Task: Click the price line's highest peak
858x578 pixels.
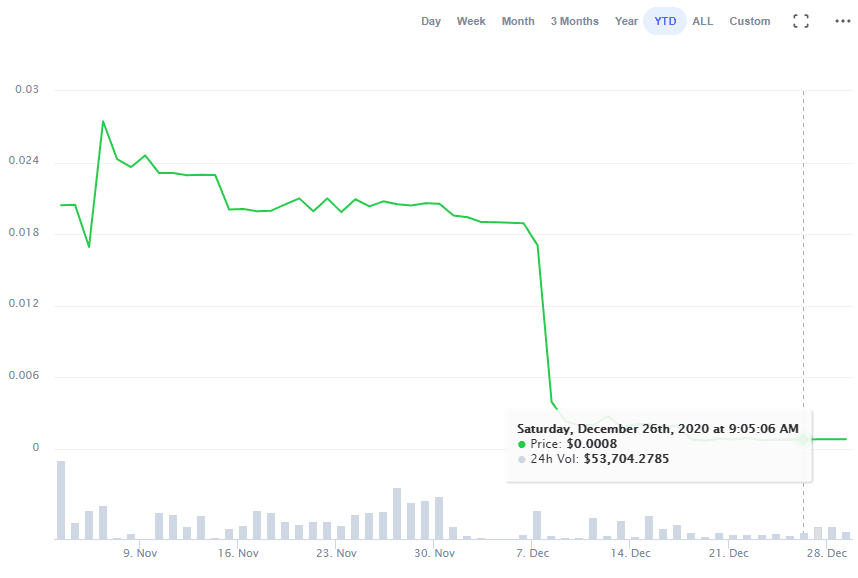Action: (103, 122)
